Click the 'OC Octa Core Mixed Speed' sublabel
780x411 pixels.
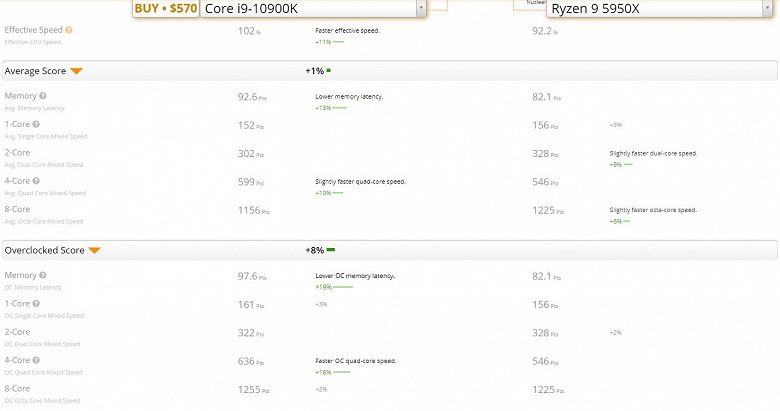click(x=42, y=401)
